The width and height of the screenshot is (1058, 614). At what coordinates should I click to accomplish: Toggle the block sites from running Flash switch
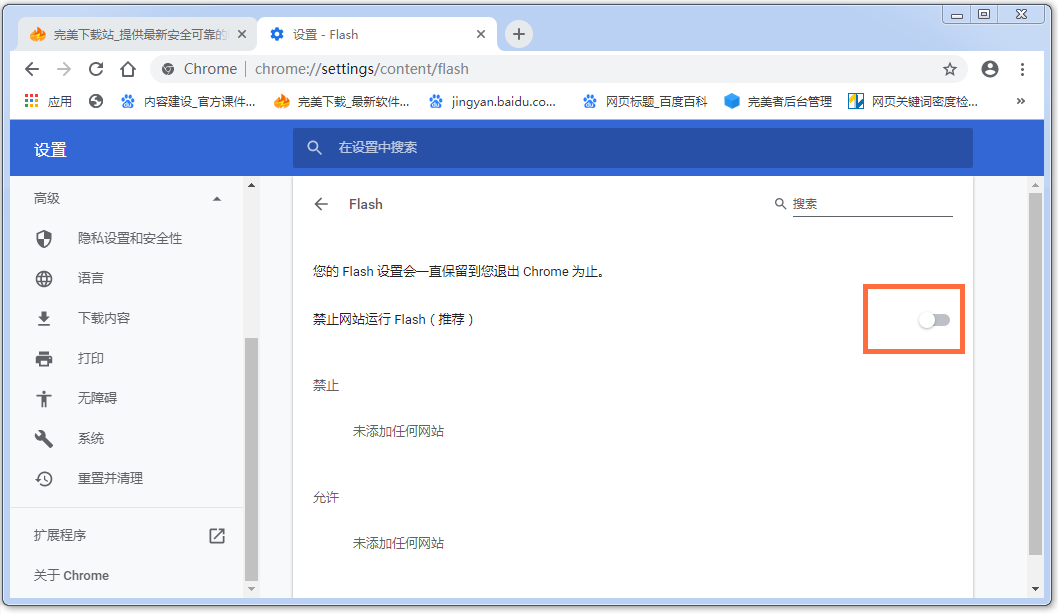coord(935,320)
